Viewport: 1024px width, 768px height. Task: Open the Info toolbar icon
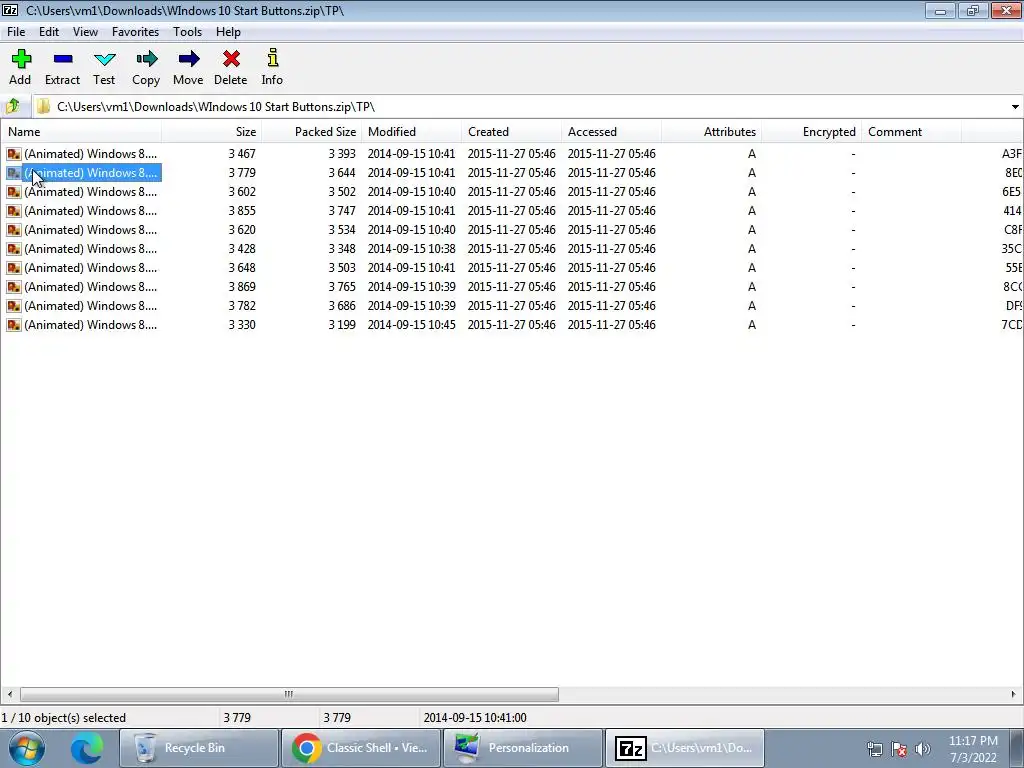click(272, 57)
